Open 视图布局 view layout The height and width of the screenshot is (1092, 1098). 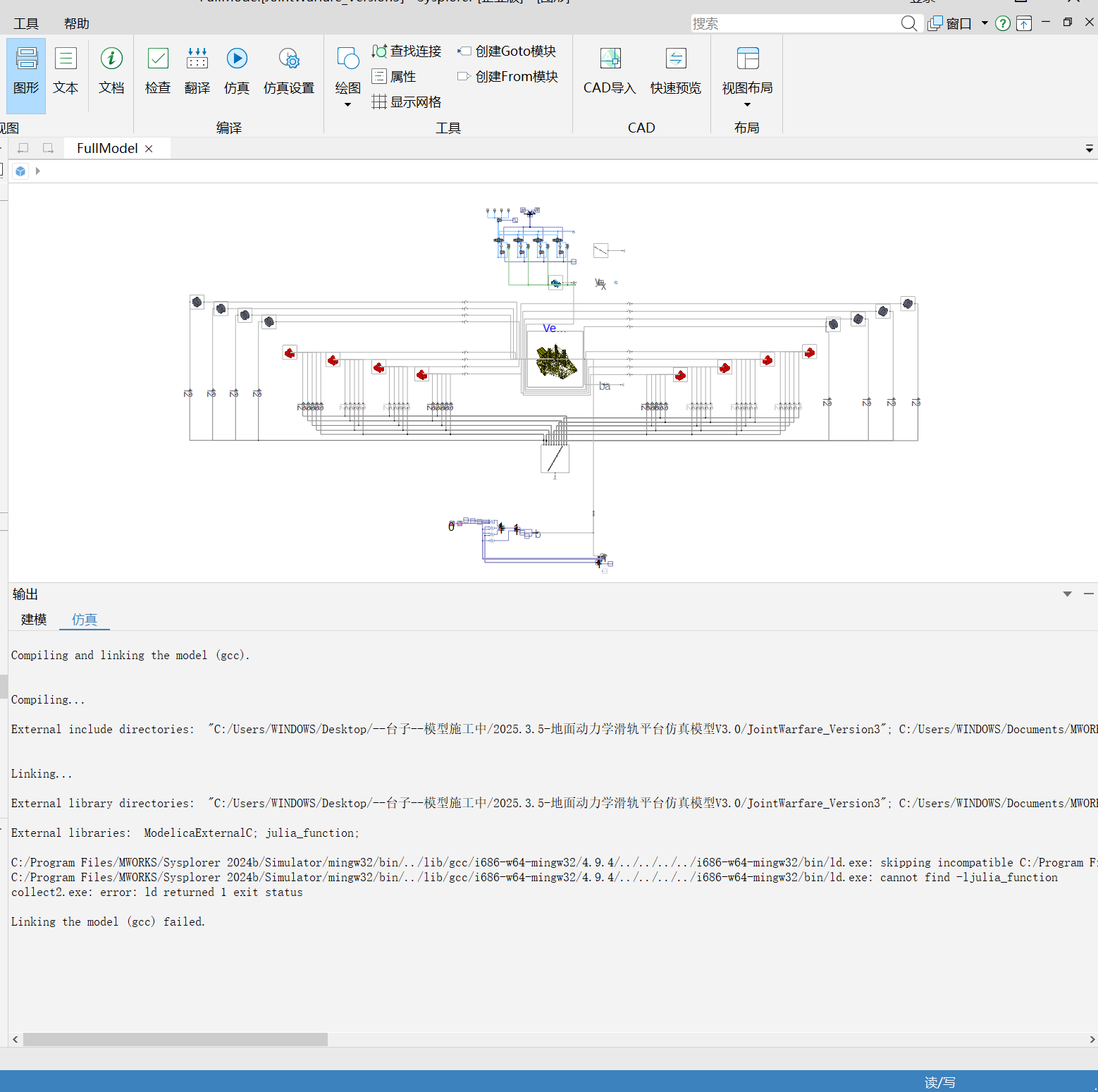point(747,70)
